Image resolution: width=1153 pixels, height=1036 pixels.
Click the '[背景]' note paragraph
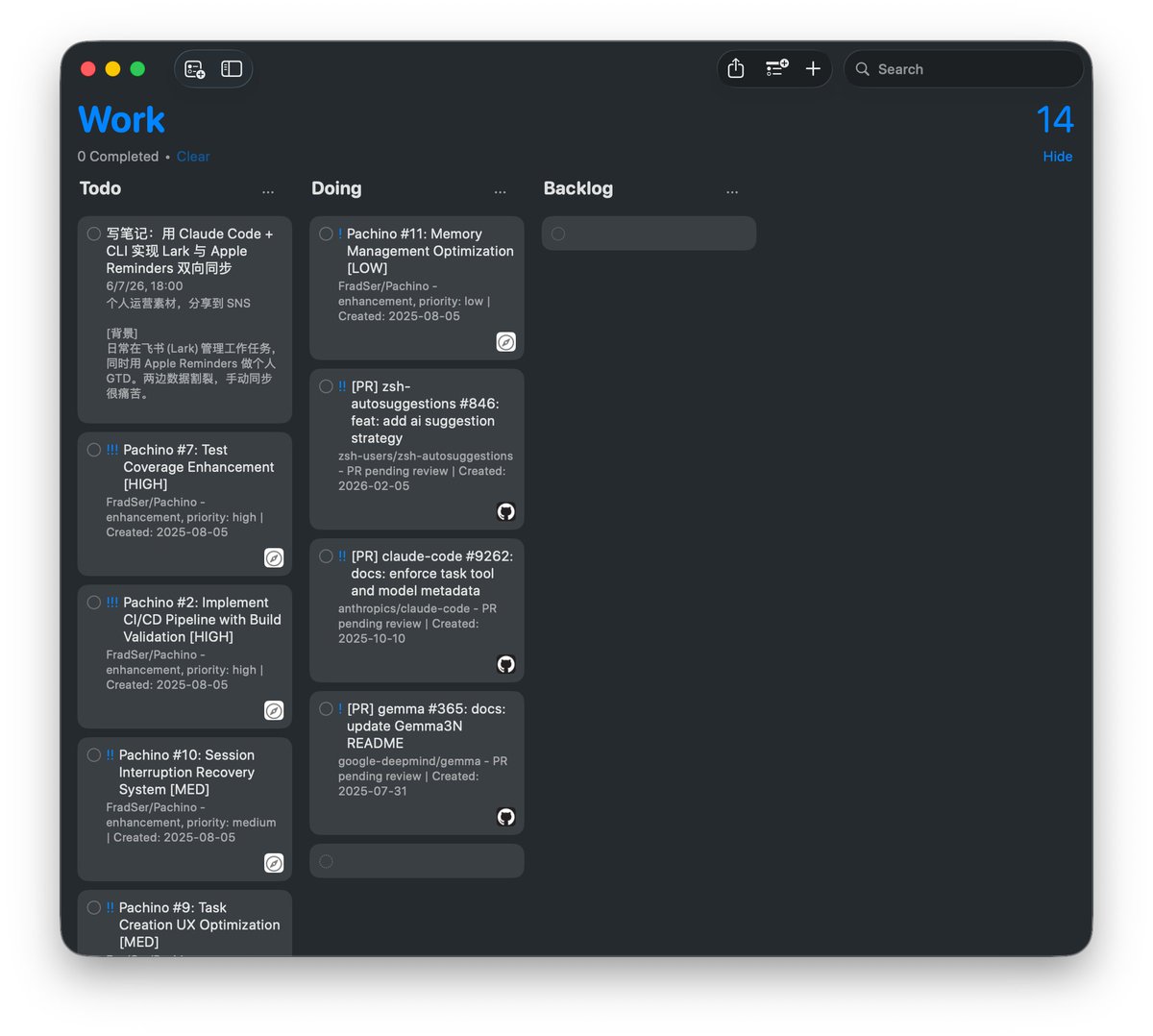pyautogui.click(x=191, y=363)
